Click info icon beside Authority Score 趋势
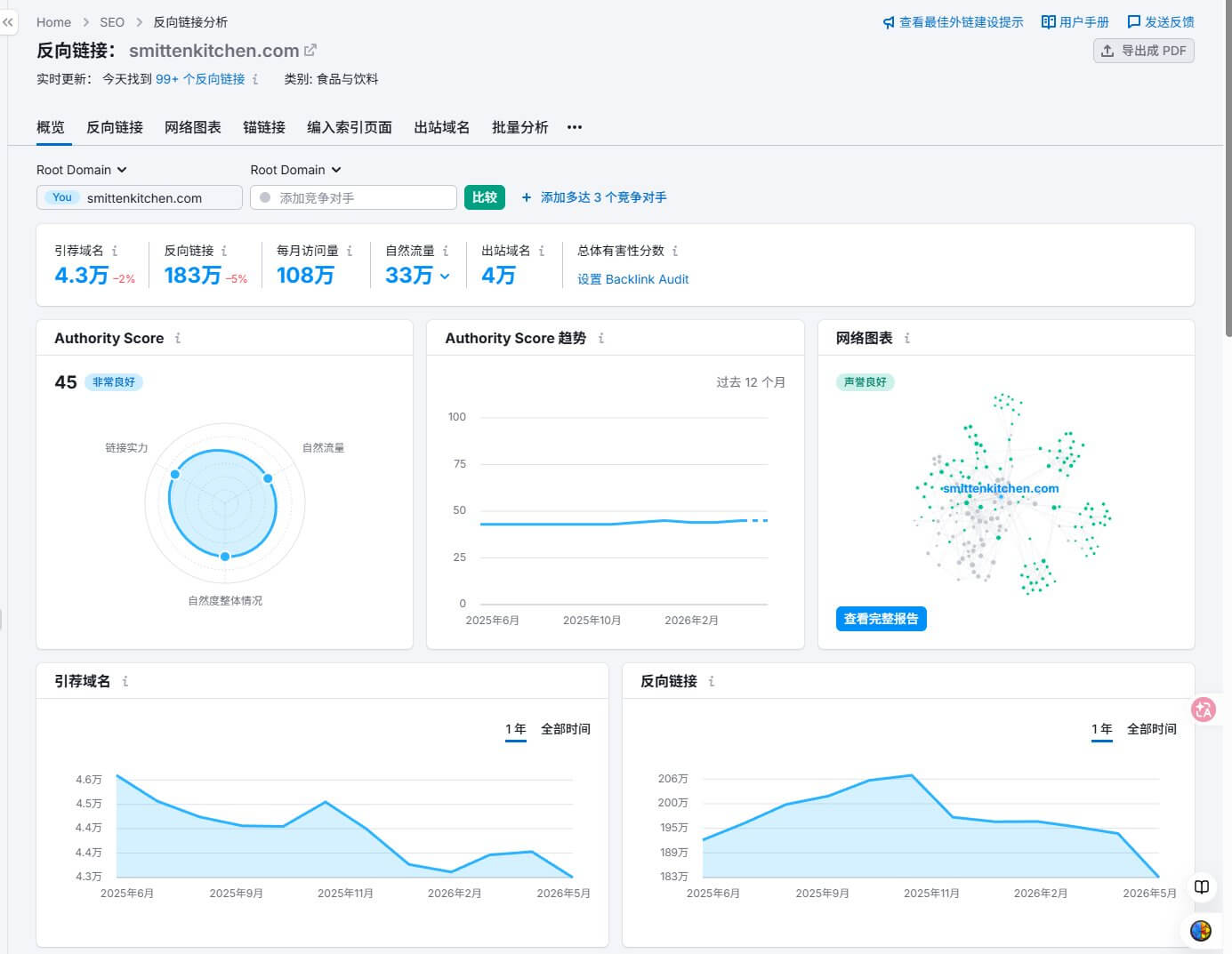 click(x=601, y=338)
